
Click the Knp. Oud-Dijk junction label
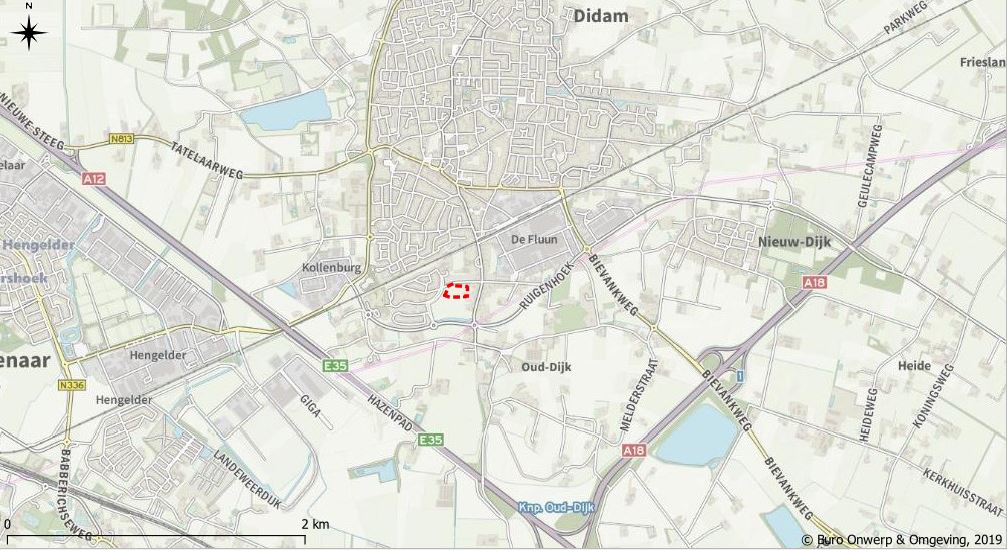556,508
